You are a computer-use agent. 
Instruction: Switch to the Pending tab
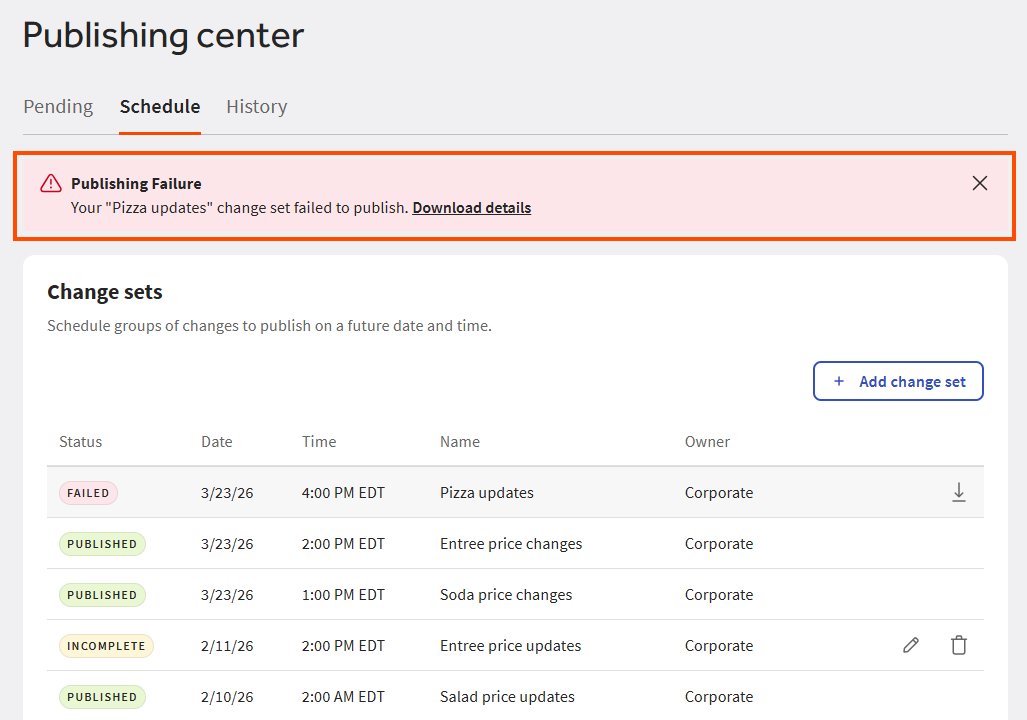[57, 106]
